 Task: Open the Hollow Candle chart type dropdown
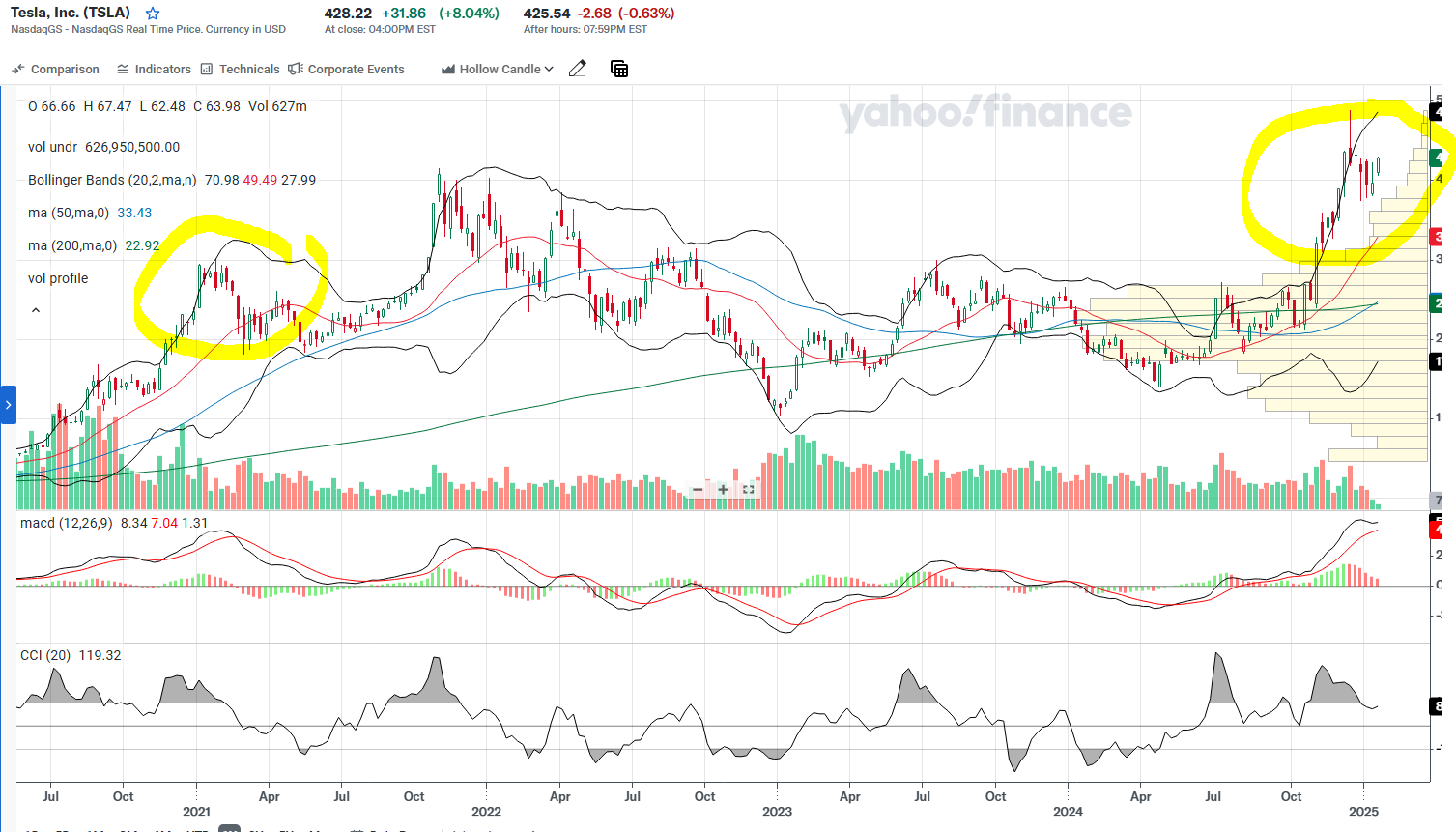pyautogui.click(x=498, y=70)
